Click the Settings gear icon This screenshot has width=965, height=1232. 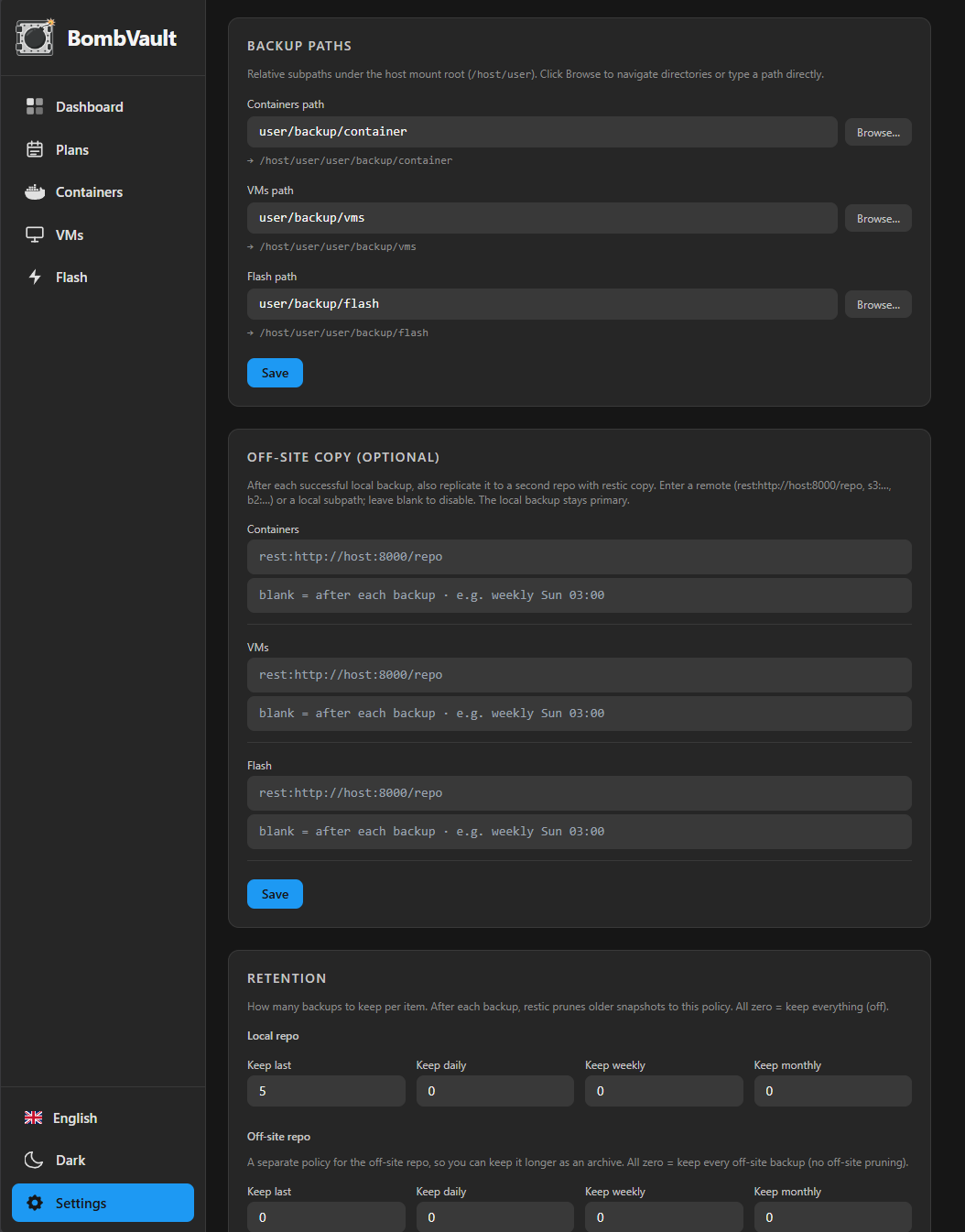[35, 1203]
